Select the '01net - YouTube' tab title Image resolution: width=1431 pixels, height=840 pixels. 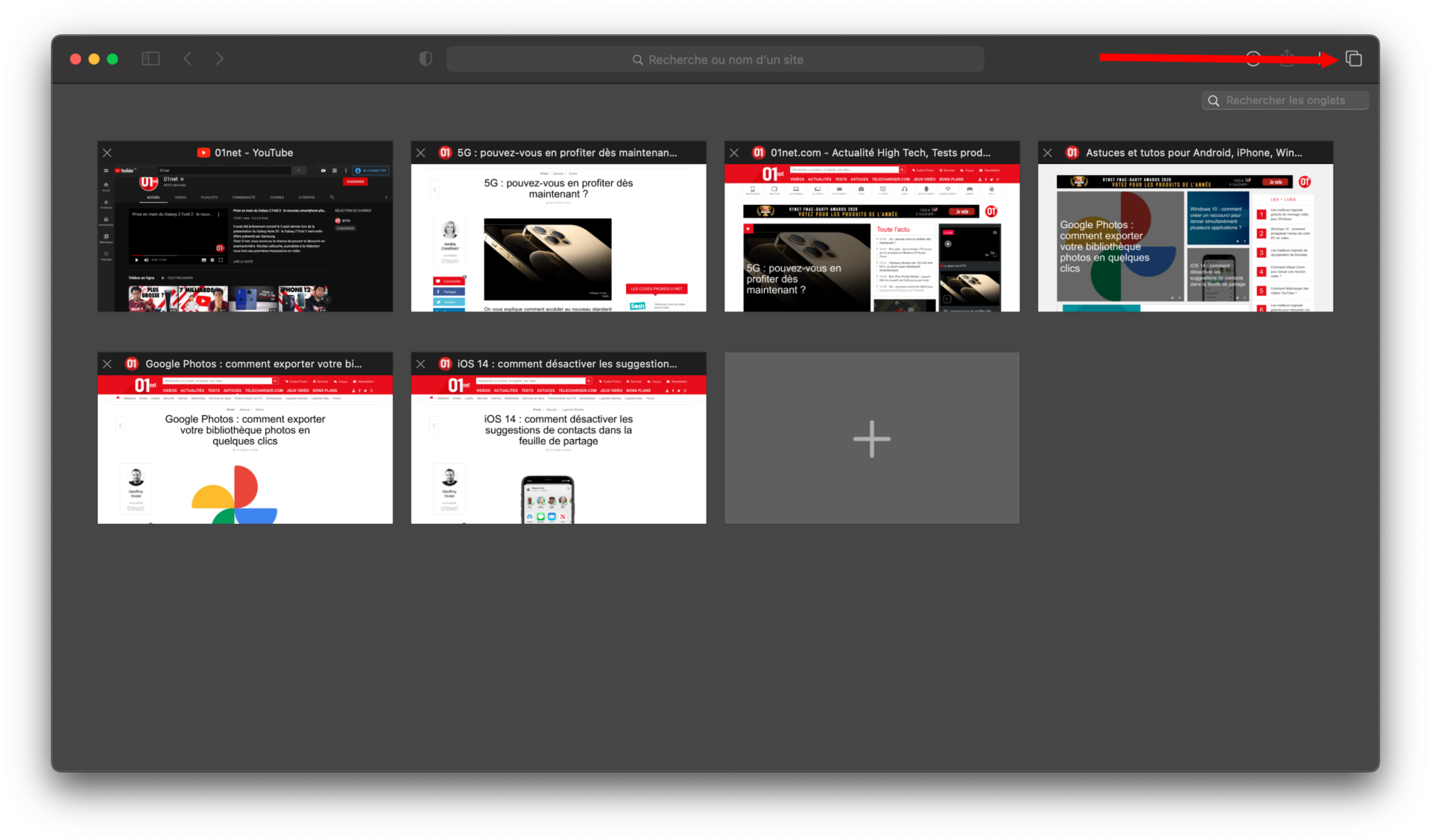pos(254,153)
